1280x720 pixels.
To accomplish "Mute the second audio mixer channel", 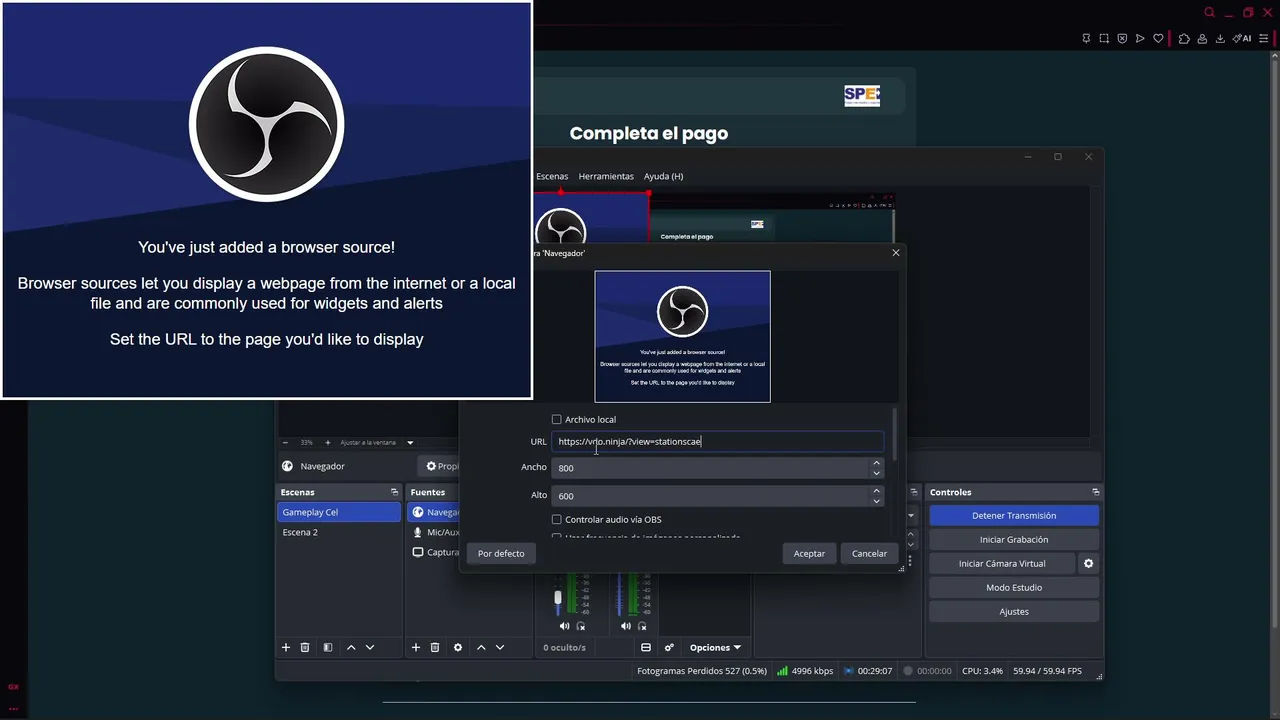I will (x=625, y=626).
